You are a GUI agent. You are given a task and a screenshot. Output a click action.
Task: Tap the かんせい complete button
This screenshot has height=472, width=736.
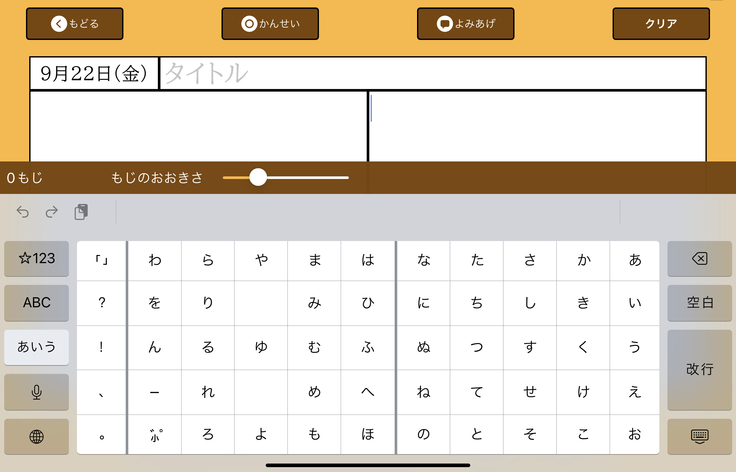[270, 23]
